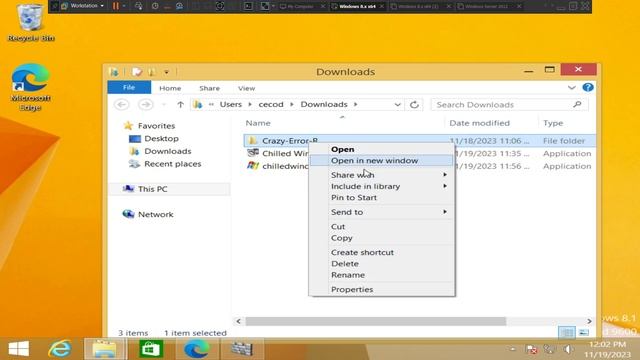
Task: Click the Windows Start button
Action: click(x=19, y=349)
